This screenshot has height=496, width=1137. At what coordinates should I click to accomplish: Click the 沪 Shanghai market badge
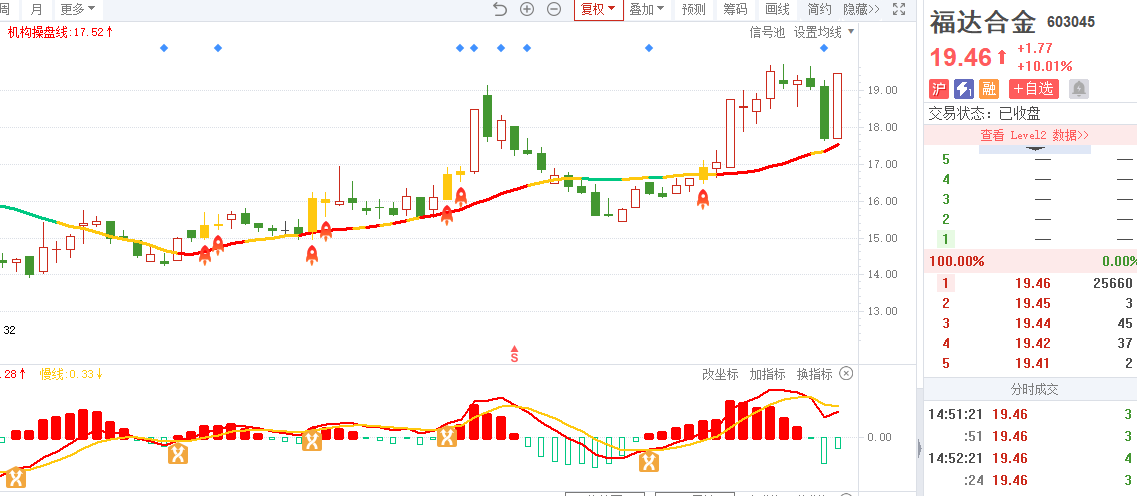point(939,89)
